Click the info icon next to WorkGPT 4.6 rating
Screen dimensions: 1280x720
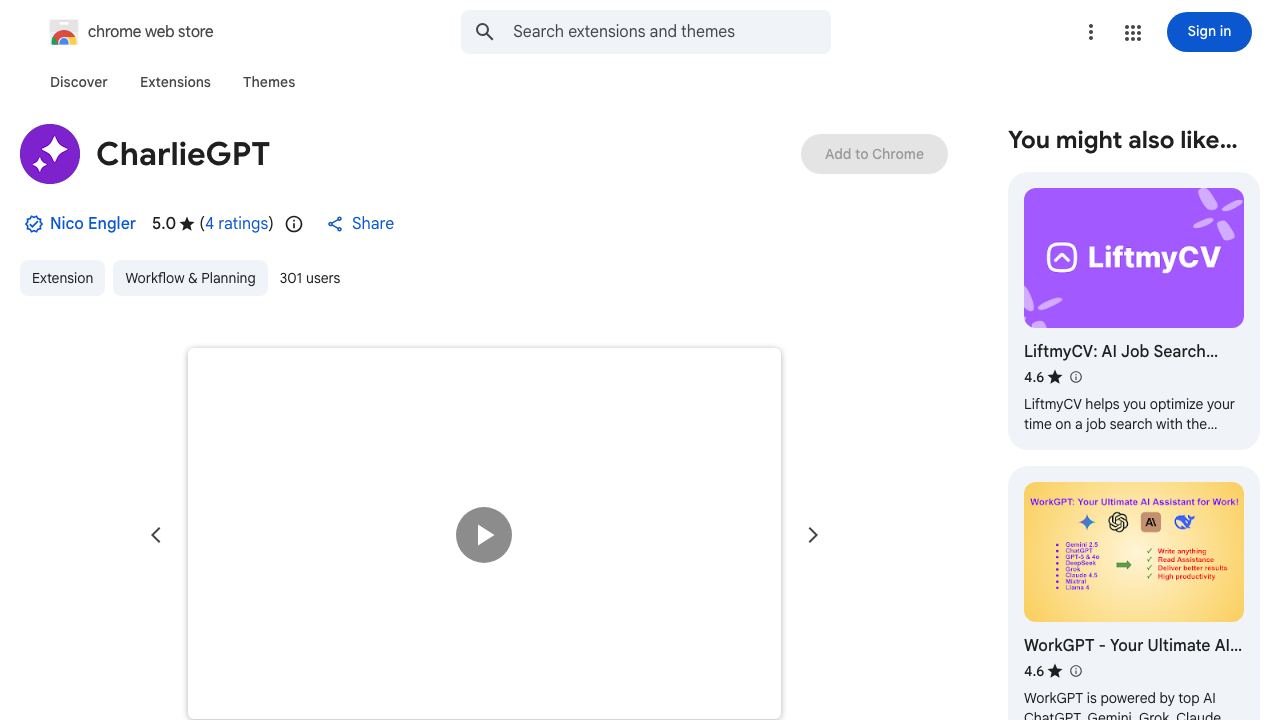click(x=1076, y=671)
